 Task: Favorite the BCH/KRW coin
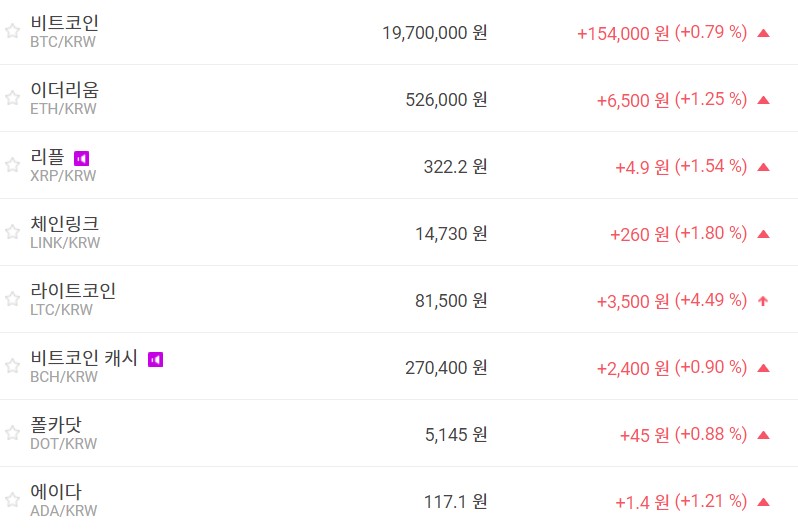pyautogui.click(x=12, y=366)
